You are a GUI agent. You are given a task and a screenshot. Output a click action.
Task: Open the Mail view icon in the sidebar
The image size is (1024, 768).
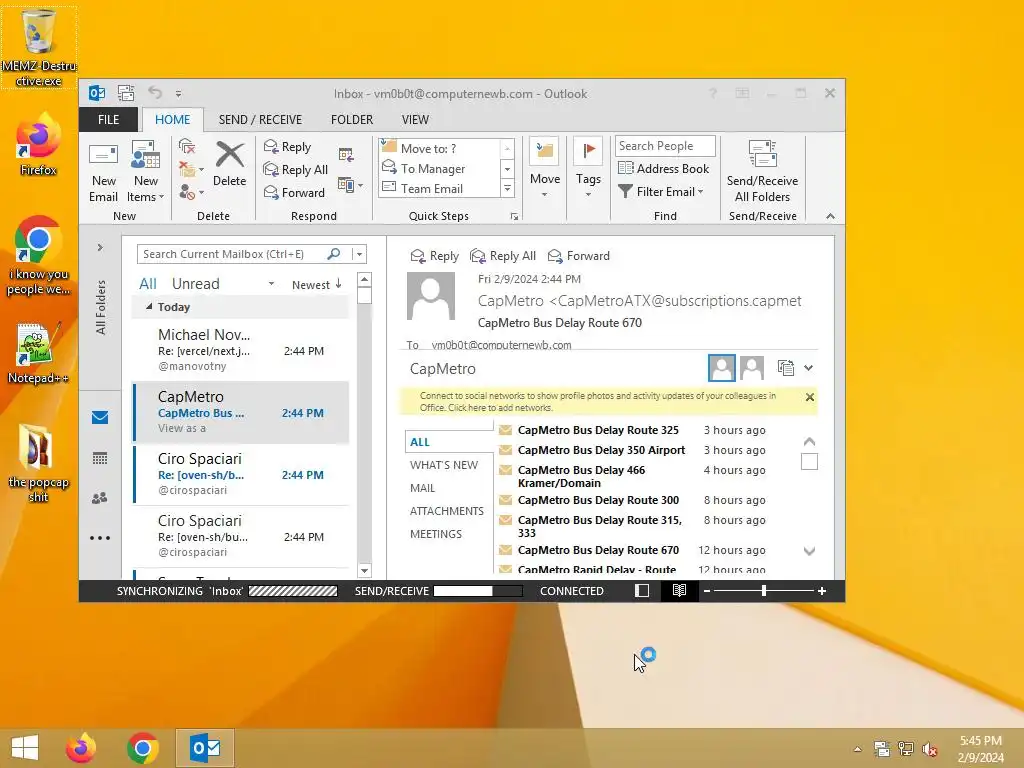click(100, 418)
